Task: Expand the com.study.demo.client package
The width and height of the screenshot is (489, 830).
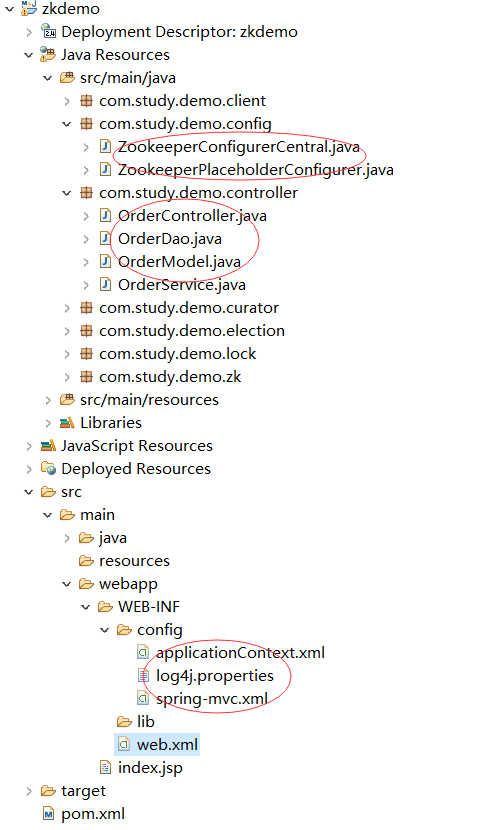Action: click(67, 101)
